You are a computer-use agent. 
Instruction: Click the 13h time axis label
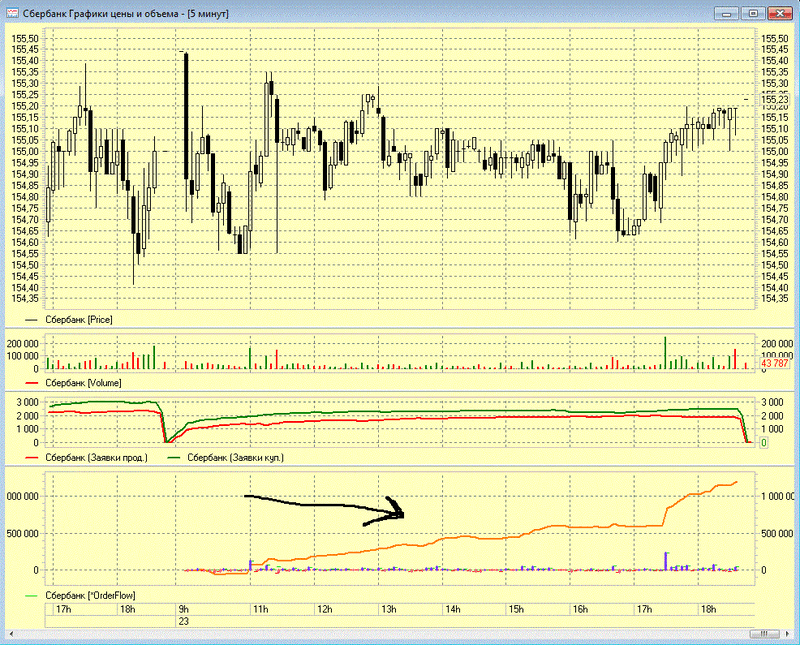(x=388, y=609)
